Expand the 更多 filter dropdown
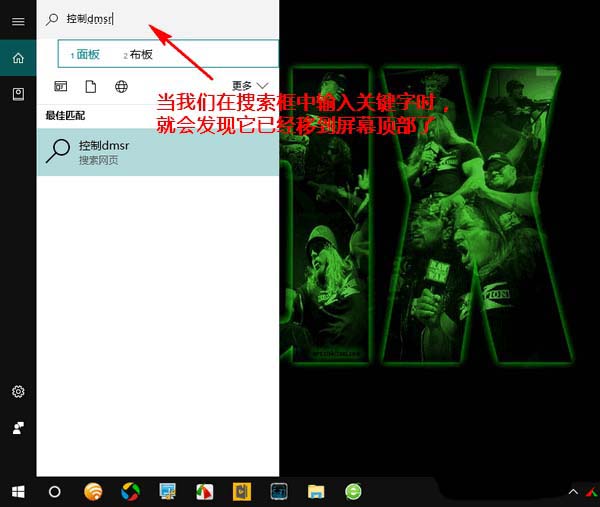This screenshot has width=600, height=507. point(251,87)
